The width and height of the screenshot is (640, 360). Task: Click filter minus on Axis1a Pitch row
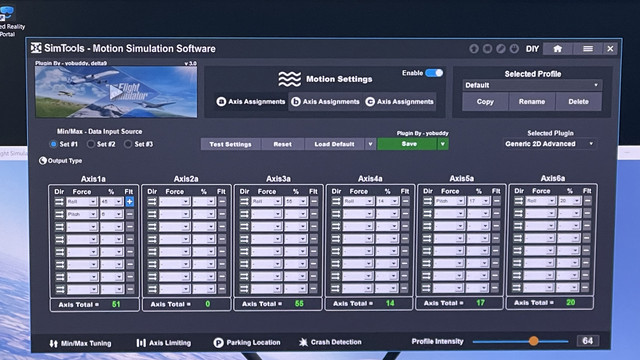(130, 214)
